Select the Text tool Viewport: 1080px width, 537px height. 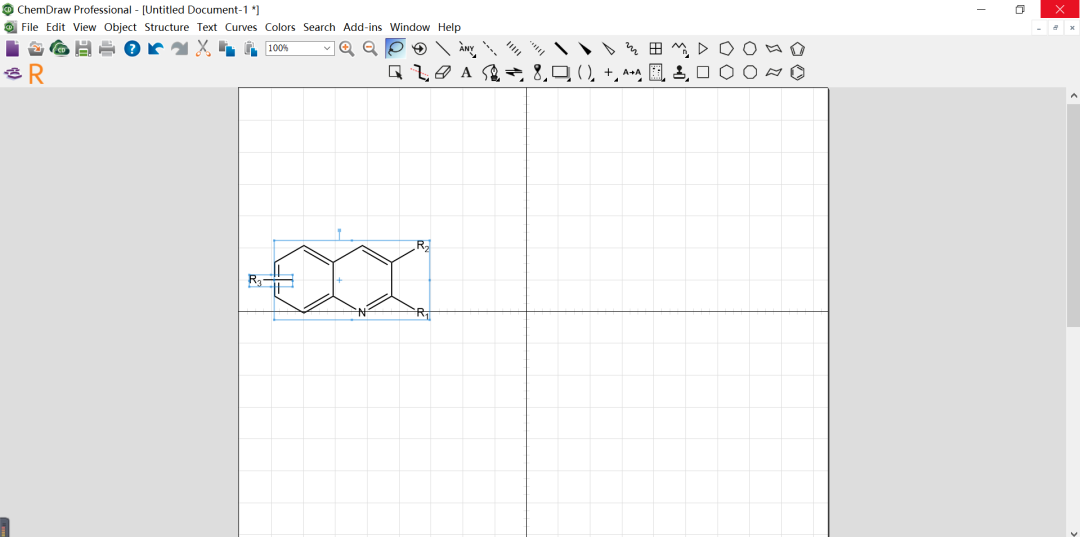coord(466,72)
